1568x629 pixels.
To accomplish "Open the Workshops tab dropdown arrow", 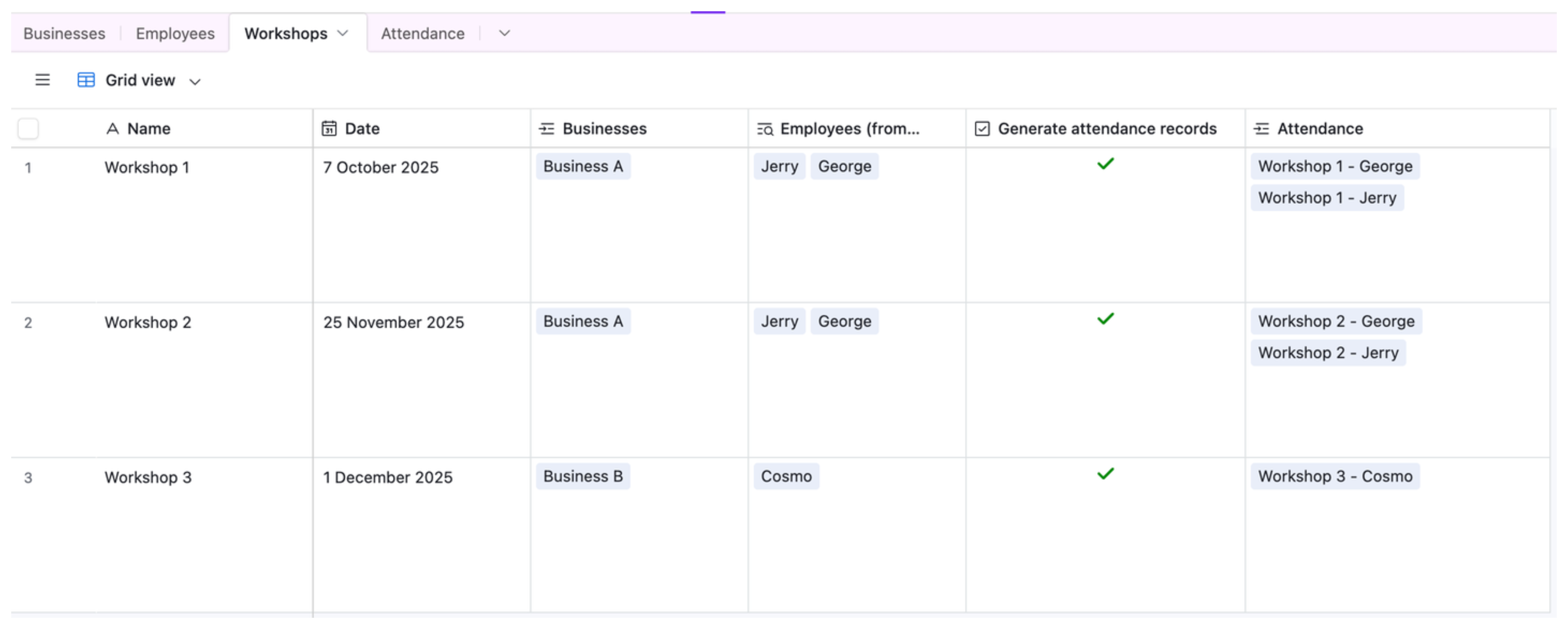I will click(343, 34).
